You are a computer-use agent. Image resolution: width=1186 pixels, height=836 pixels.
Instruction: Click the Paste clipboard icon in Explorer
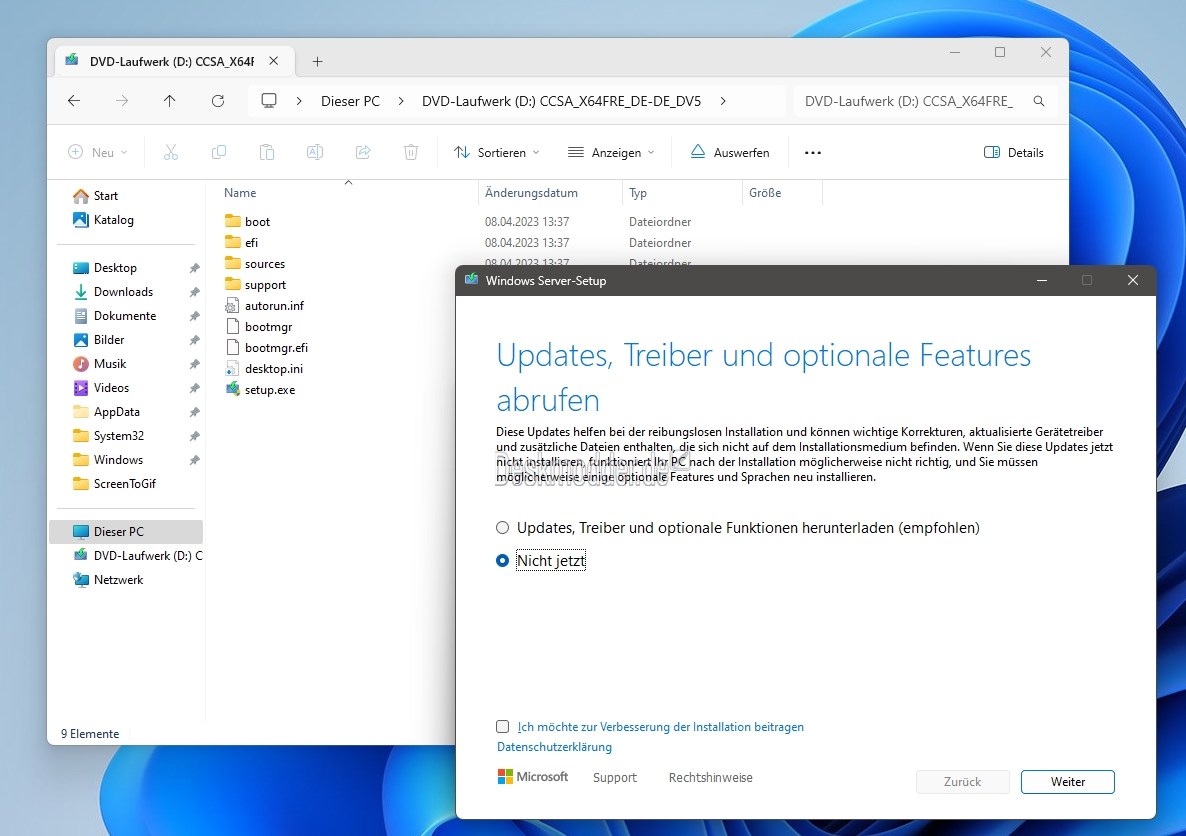click(x=267, y=152)
